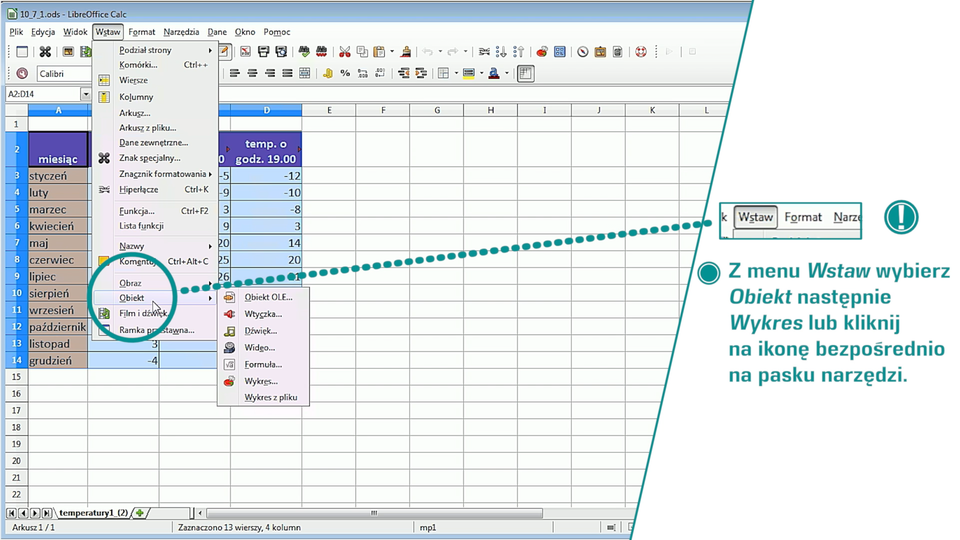Open the background color dropdown arrow
Screen dimensions: 960x540
click(x=482, y=73)
